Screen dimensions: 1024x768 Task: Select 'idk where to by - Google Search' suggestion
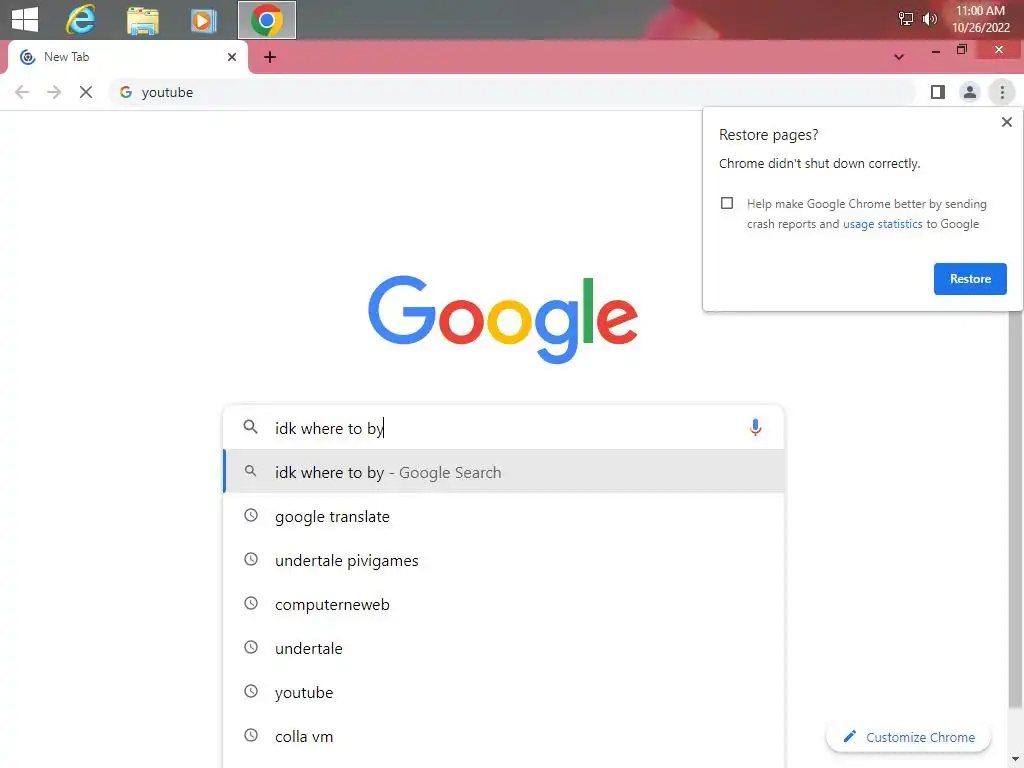[503, 472]
